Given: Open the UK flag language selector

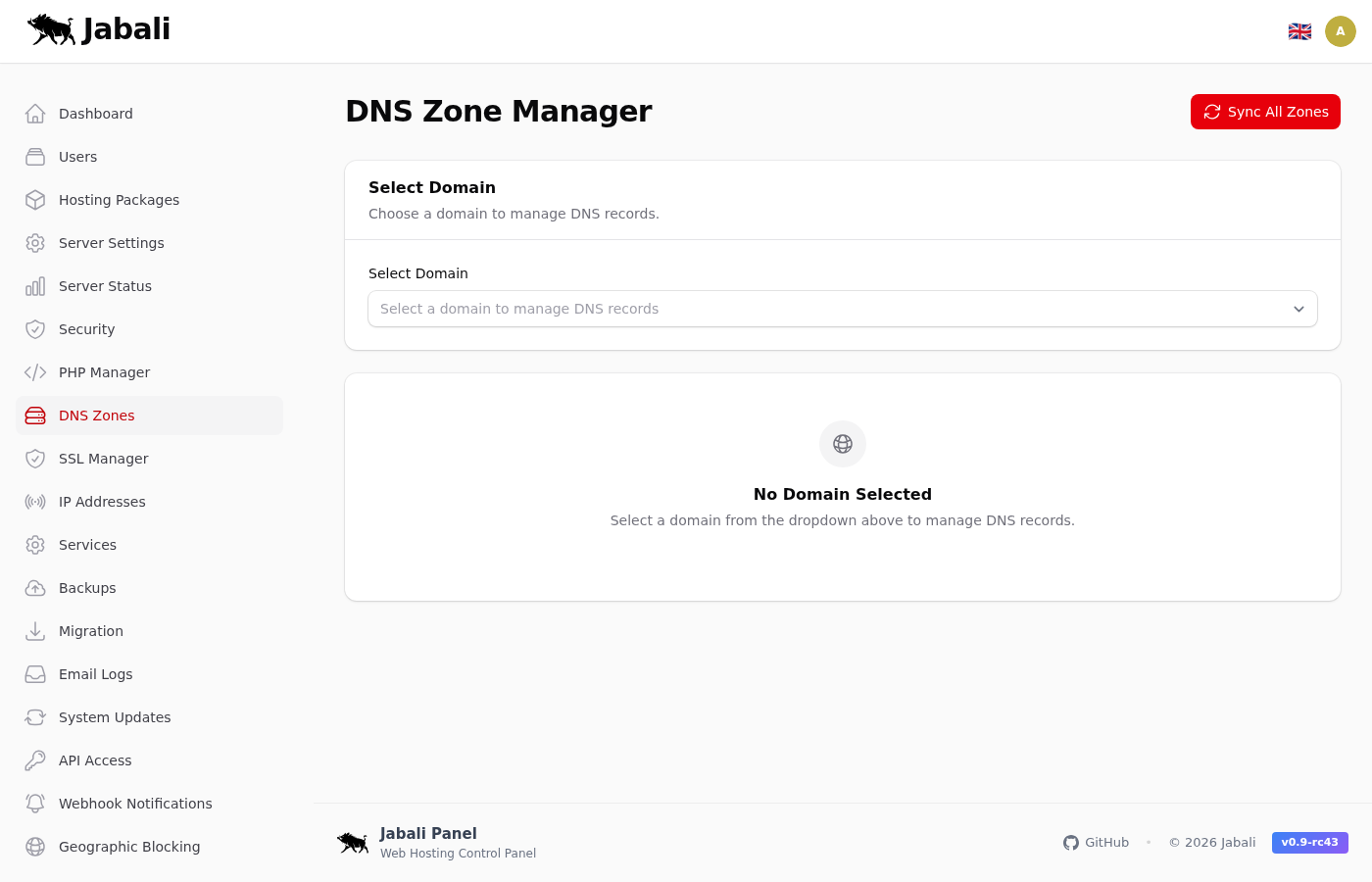Looking at the screenshot, I should coord(1299,31).
